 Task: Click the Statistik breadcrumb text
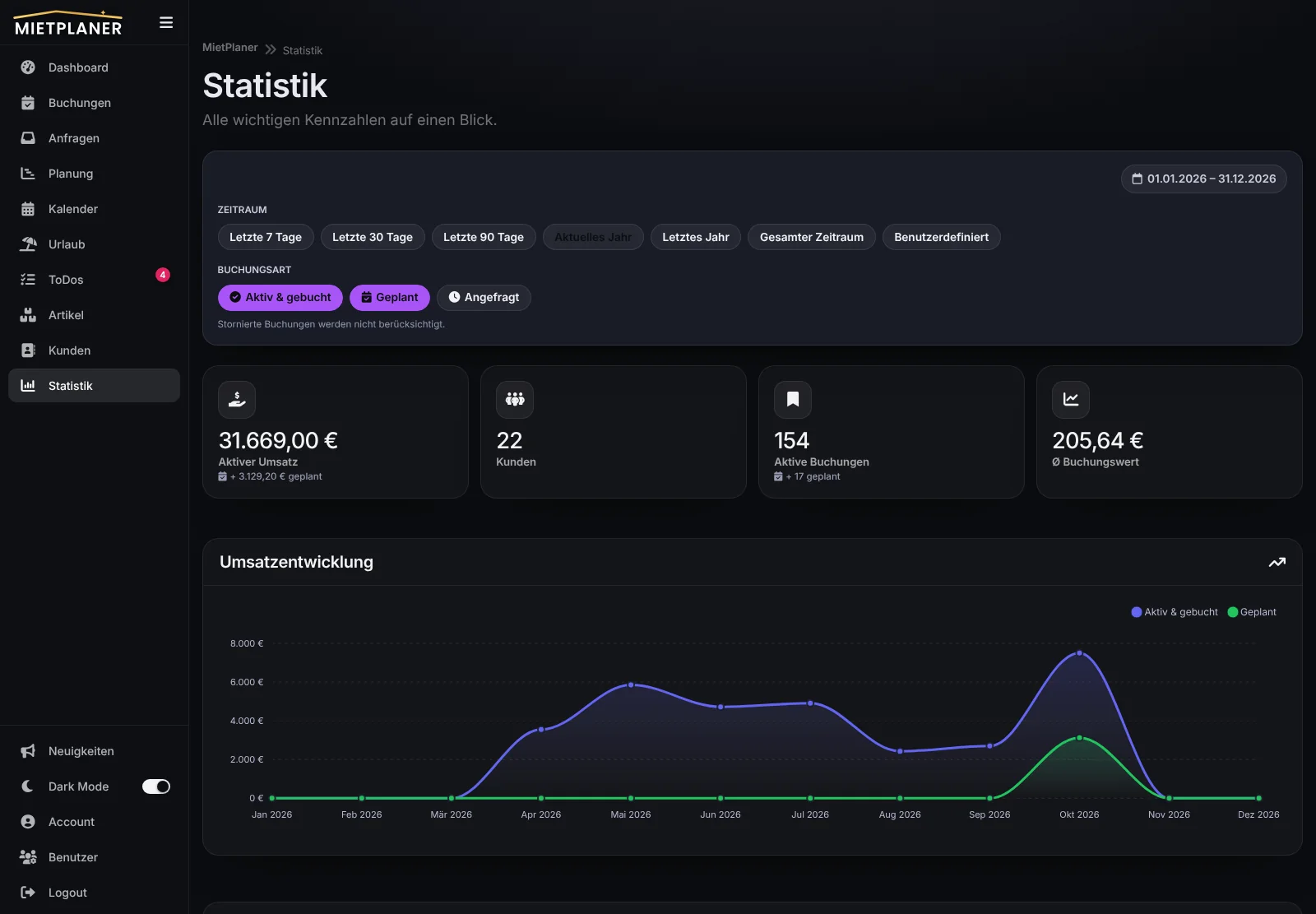tap(303, 51)
